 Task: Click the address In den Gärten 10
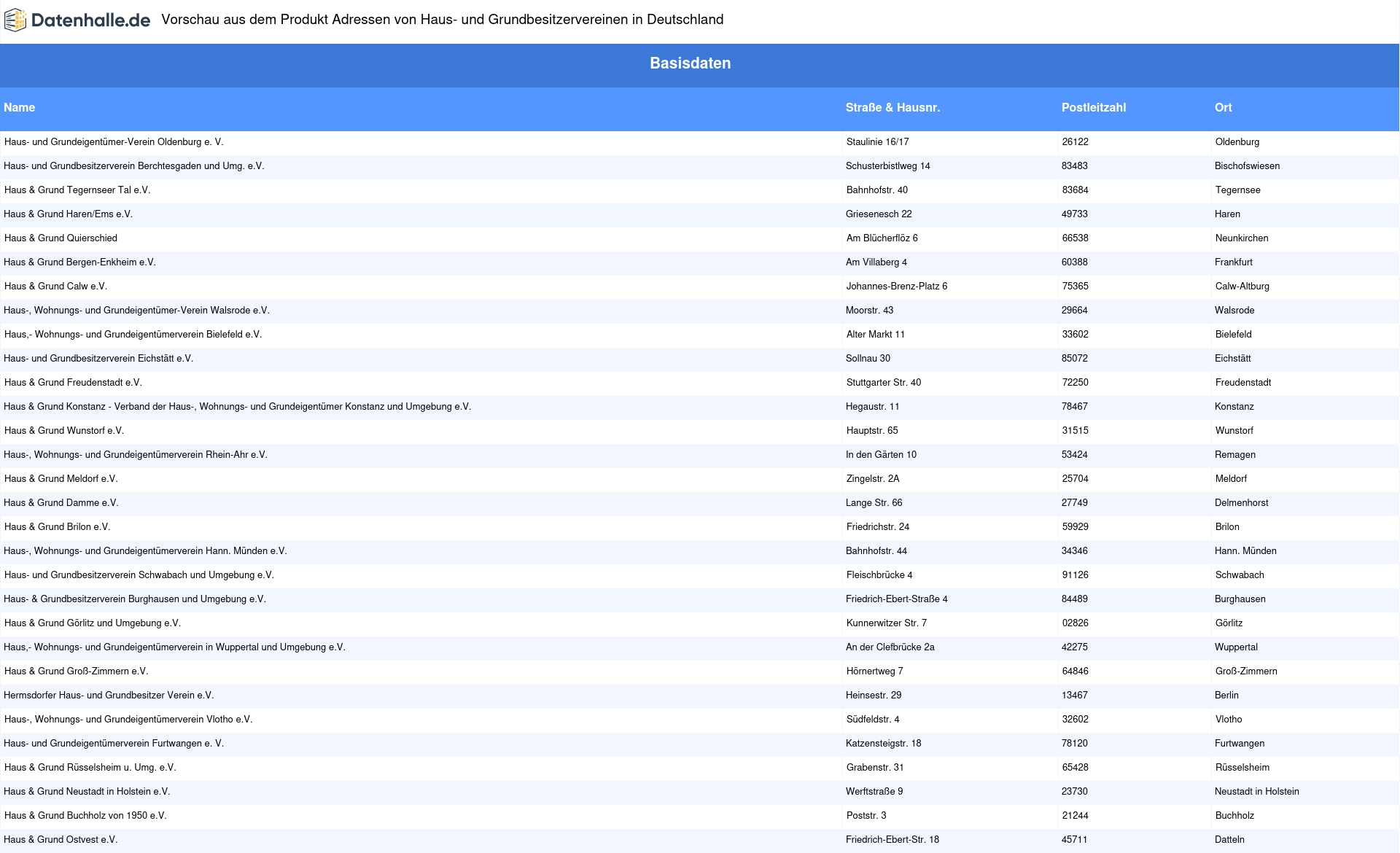882,455
